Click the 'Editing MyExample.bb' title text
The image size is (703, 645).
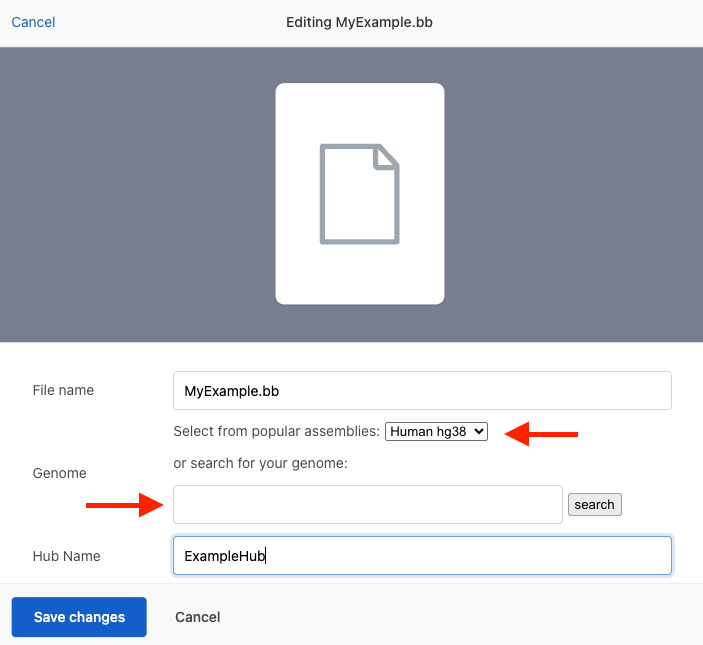[359, 22]
